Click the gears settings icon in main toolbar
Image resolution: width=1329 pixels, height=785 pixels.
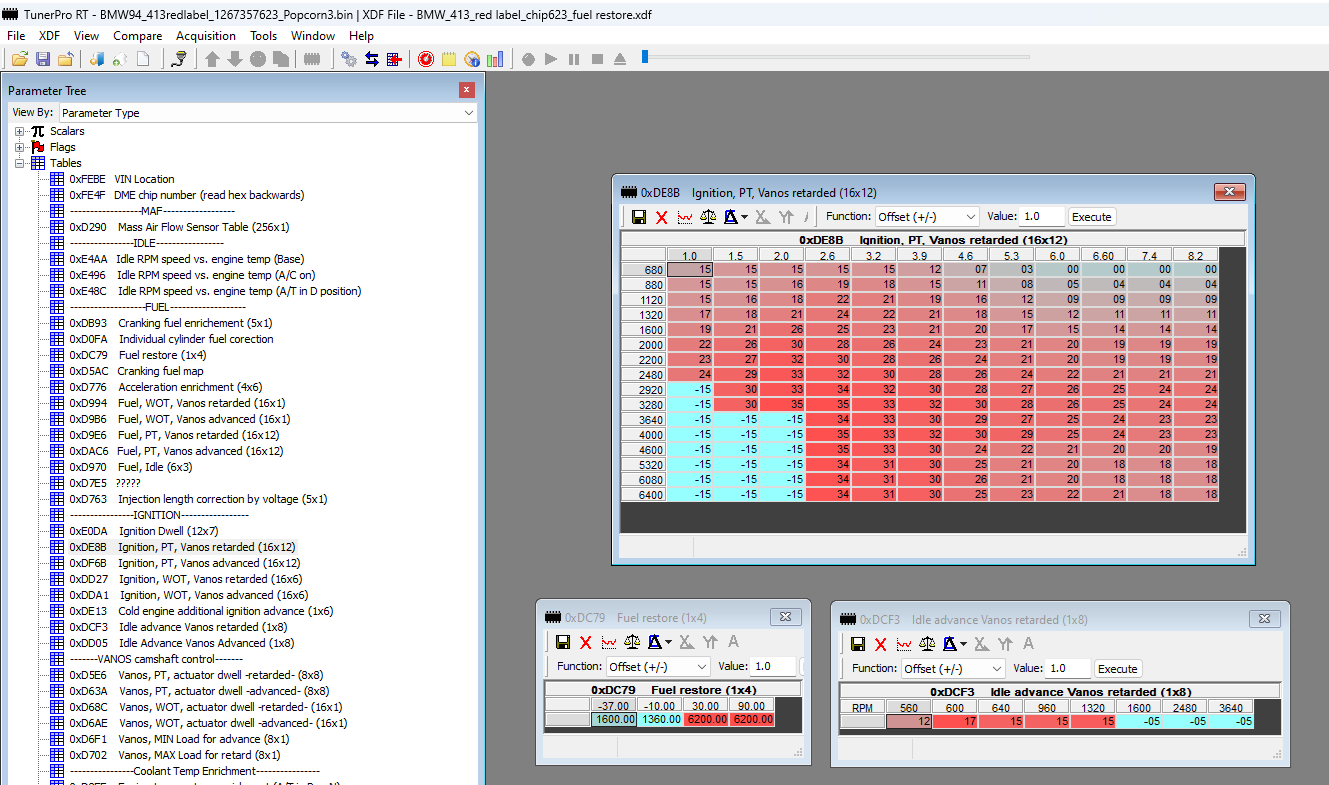coord(349,59)
